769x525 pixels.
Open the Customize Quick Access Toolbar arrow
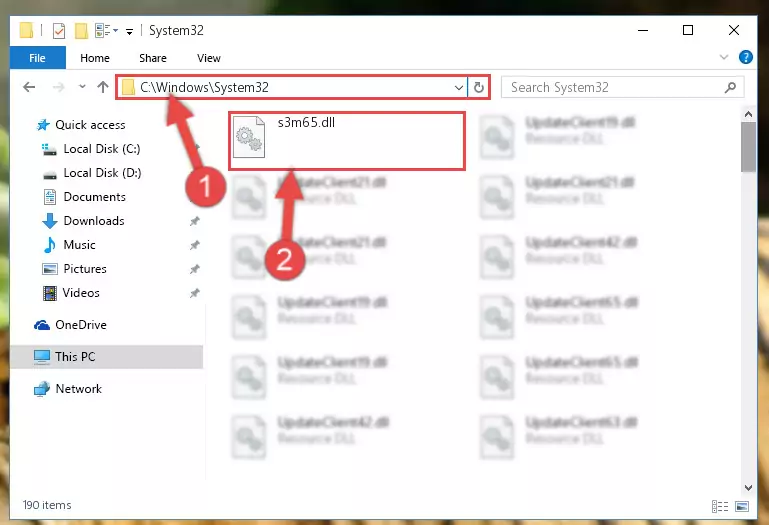[129, 31]
